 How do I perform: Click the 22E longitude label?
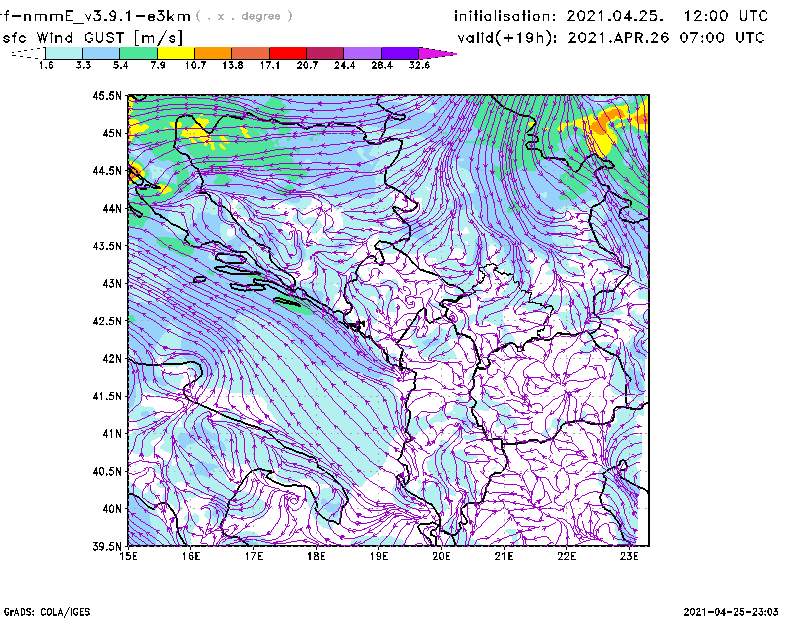pyautogui.click(x=567, y=556)
